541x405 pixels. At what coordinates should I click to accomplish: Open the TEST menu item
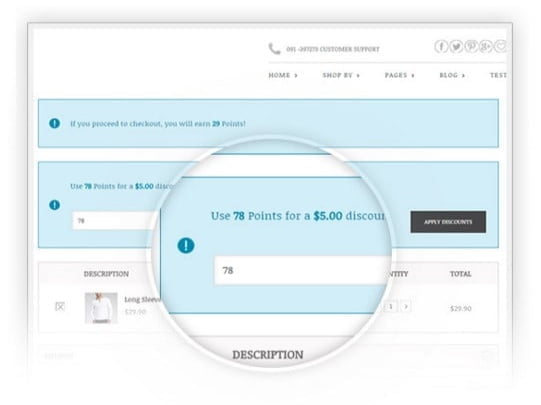click(498, 75)
